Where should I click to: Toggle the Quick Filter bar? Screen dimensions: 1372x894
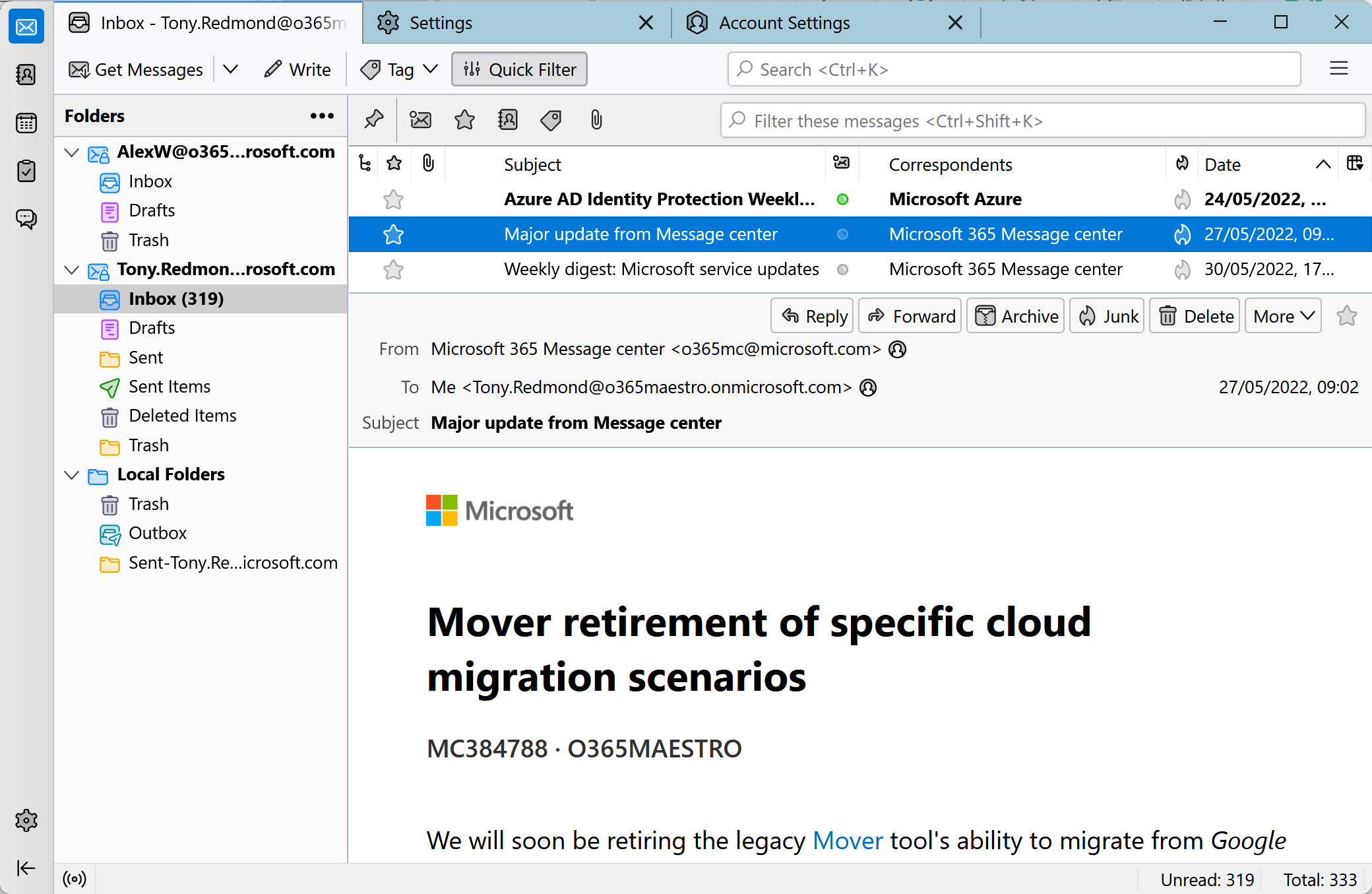(x=519, y=69)
